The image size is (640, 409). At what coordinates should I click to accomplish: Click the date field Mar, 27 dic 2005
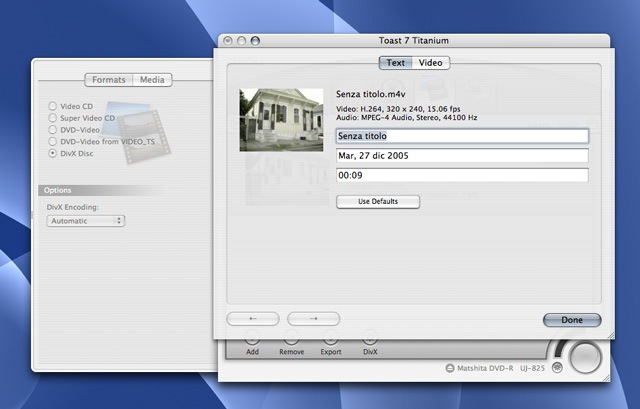coord(462,156)
